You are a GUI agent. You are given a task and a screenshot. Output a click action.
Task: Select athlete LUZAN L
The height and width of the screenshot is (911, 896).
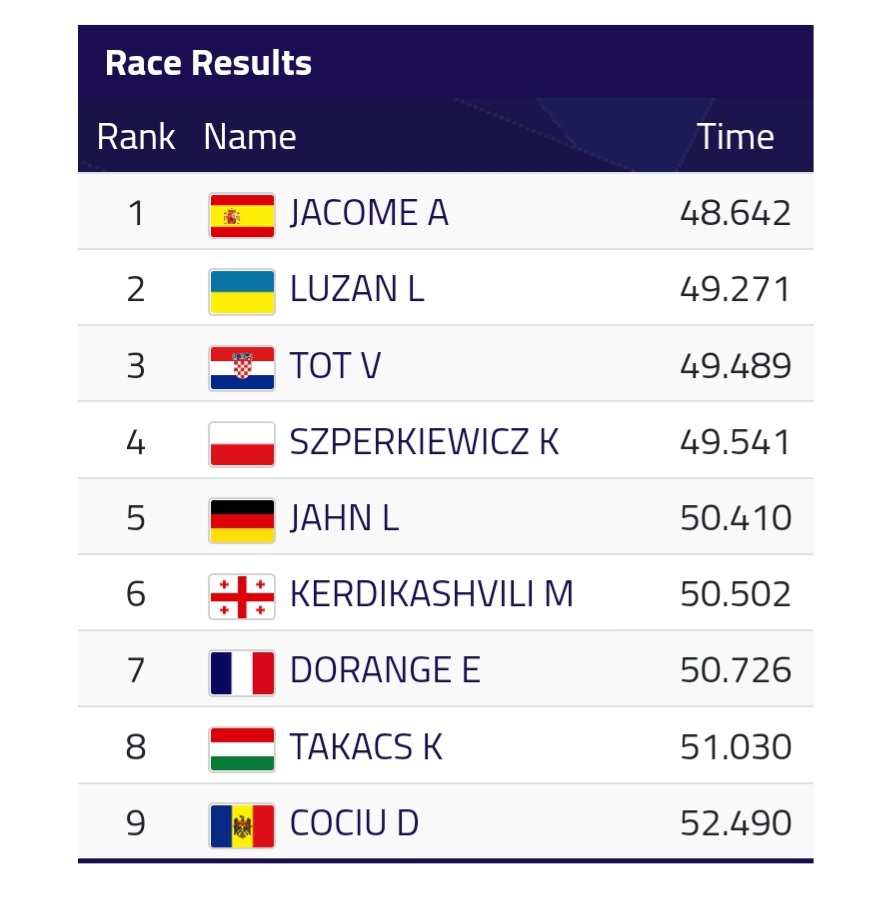pos(357,290)
